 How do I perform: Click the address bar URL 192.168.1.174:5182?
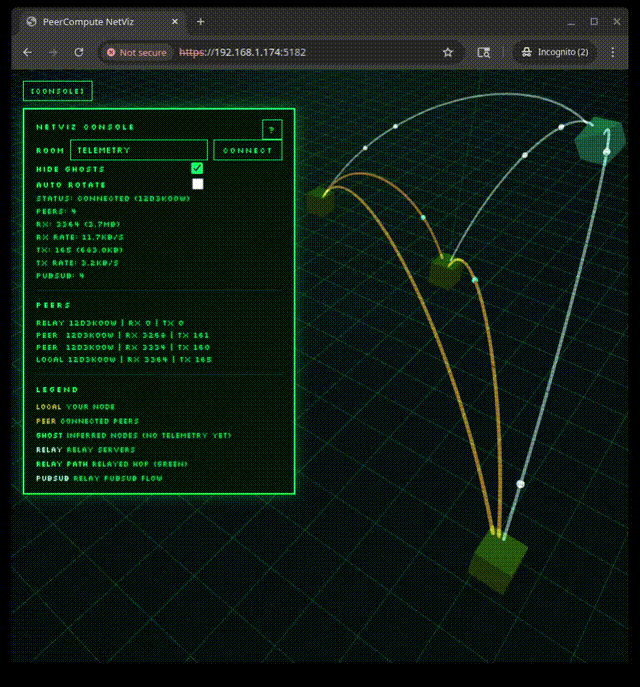[242, 53]
